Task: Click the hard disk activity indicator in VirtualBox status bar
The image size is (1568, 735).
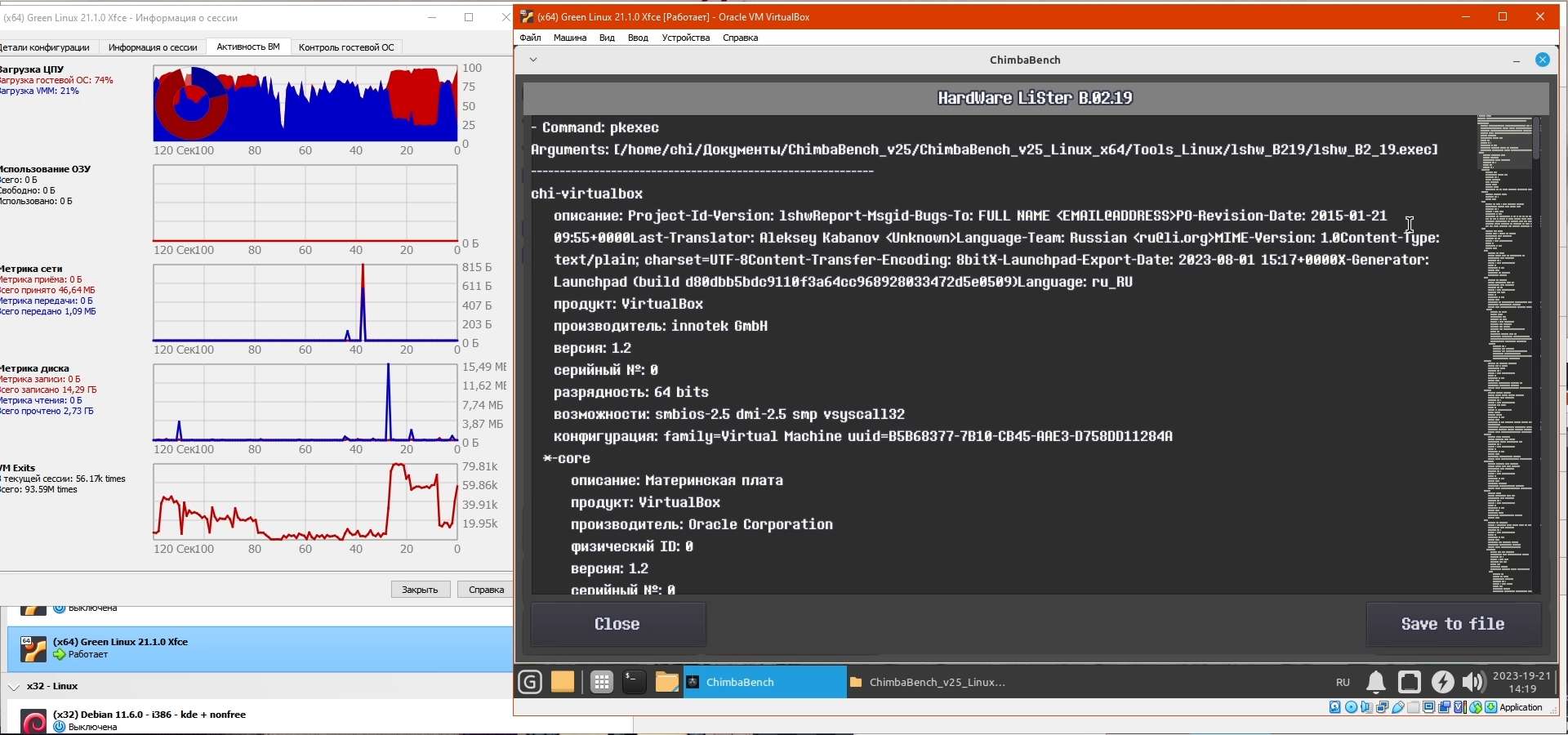Action: coord(1335,707)
